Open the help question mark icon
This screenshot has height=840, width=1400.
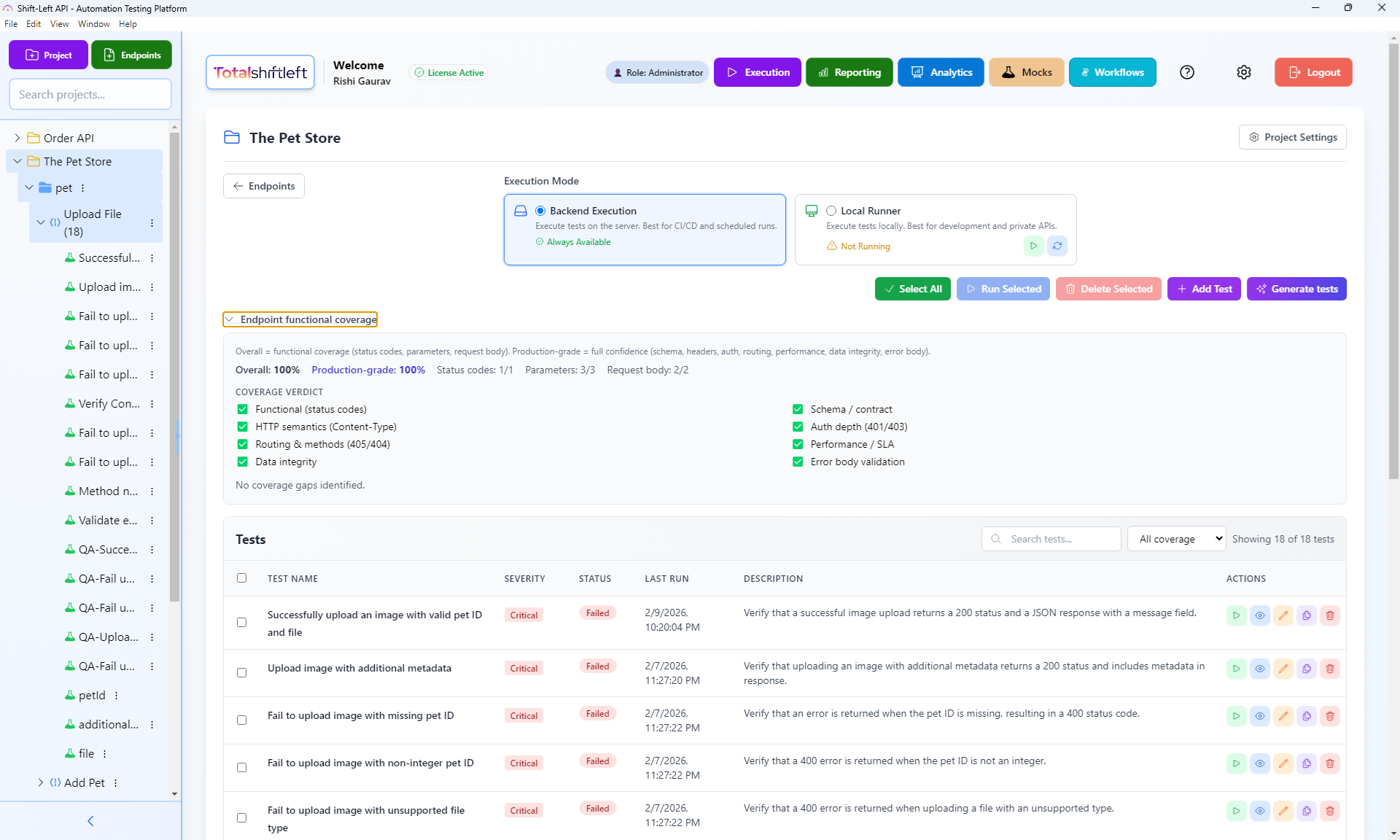(x=1187, y=72)
